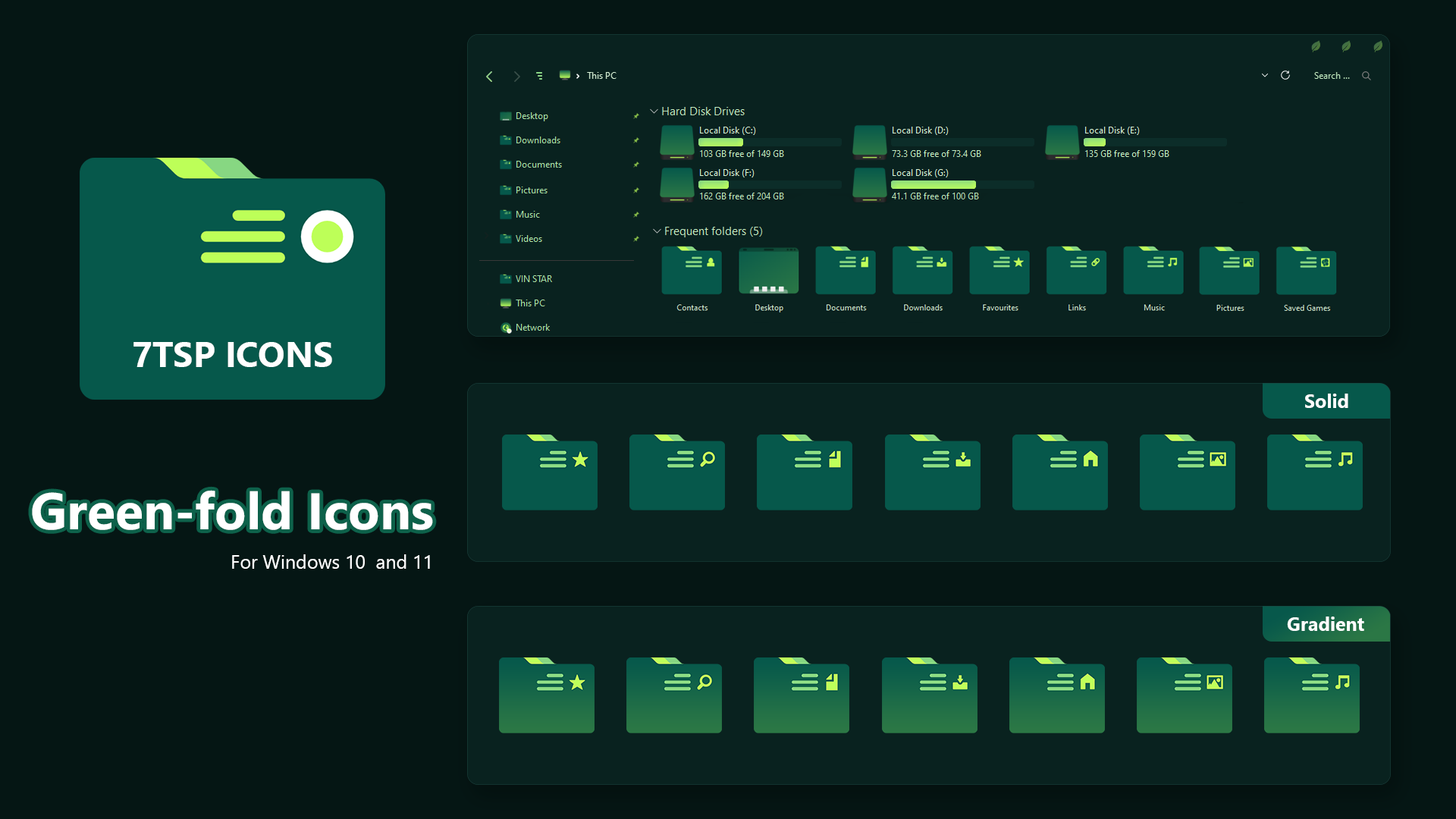Unpin Desktop from the sidebar
The width and height of the screenshot is (1456, 819).
(x=636, y=116)
